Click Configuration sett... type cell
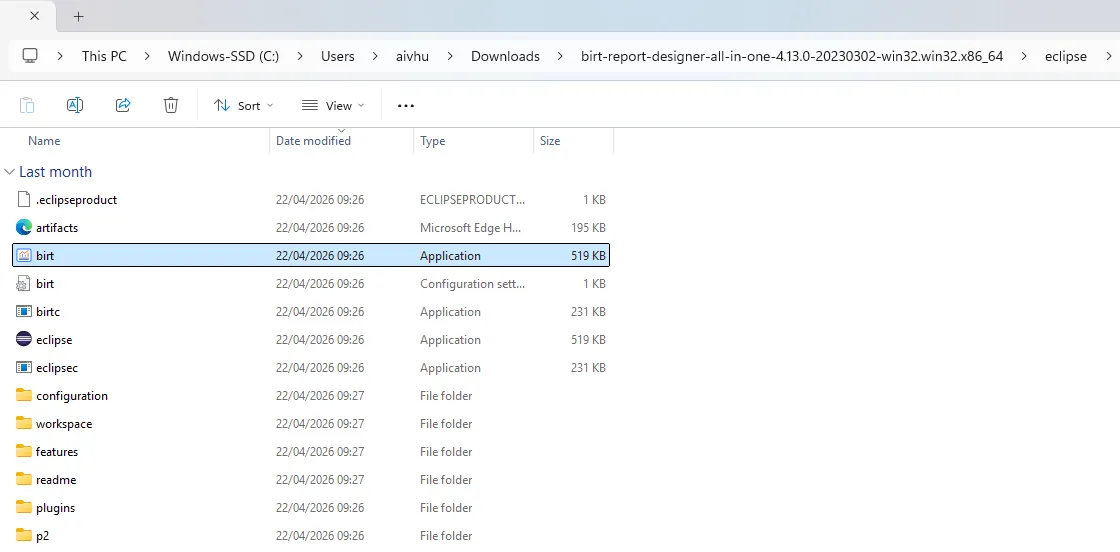Image resolution: width=1120 pixels, height=552 pixels. pyautogui.click(x=472, y=283)
